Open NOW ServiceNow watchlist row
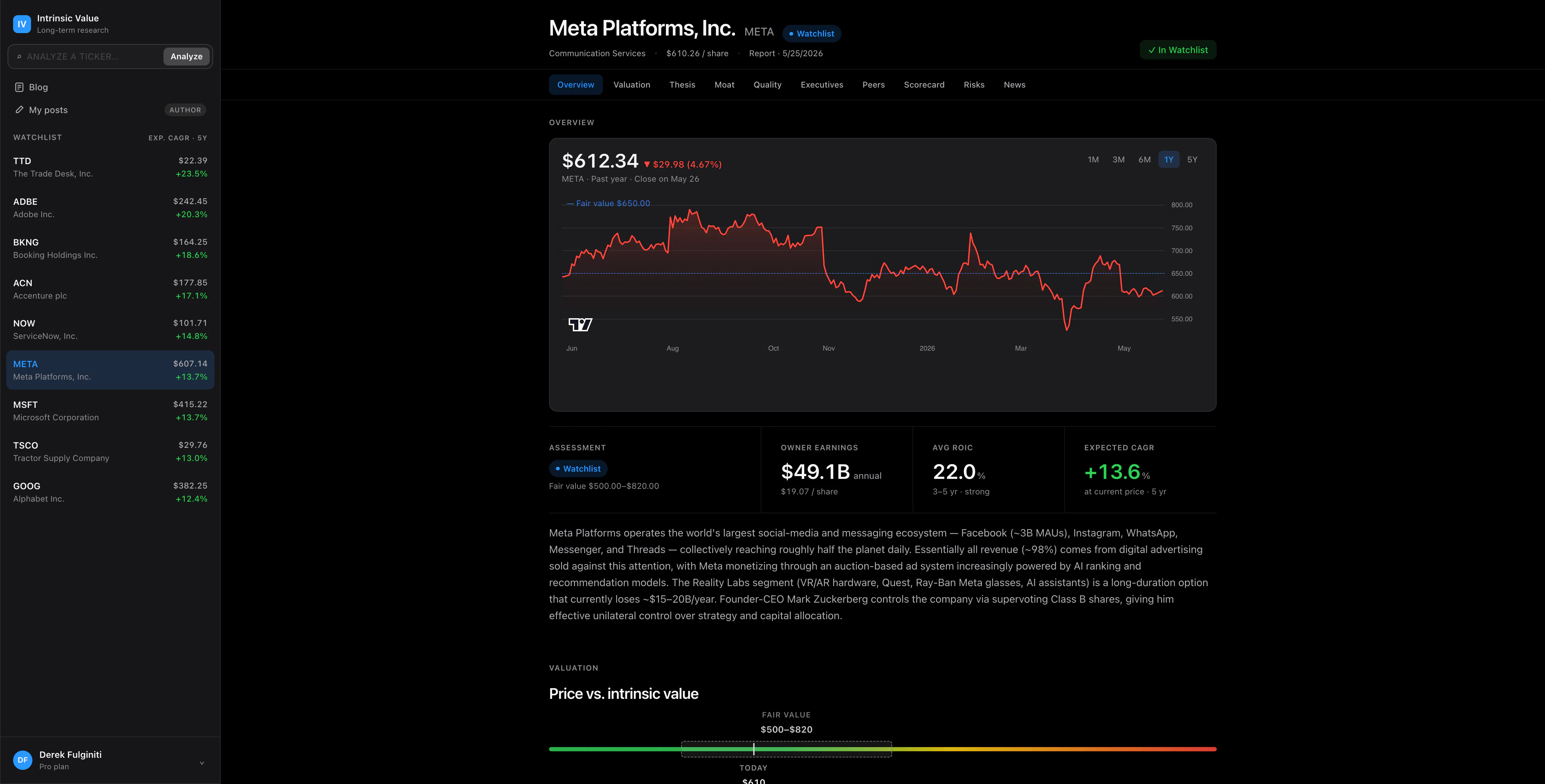Screen dimensions: 1545x784 110,330
